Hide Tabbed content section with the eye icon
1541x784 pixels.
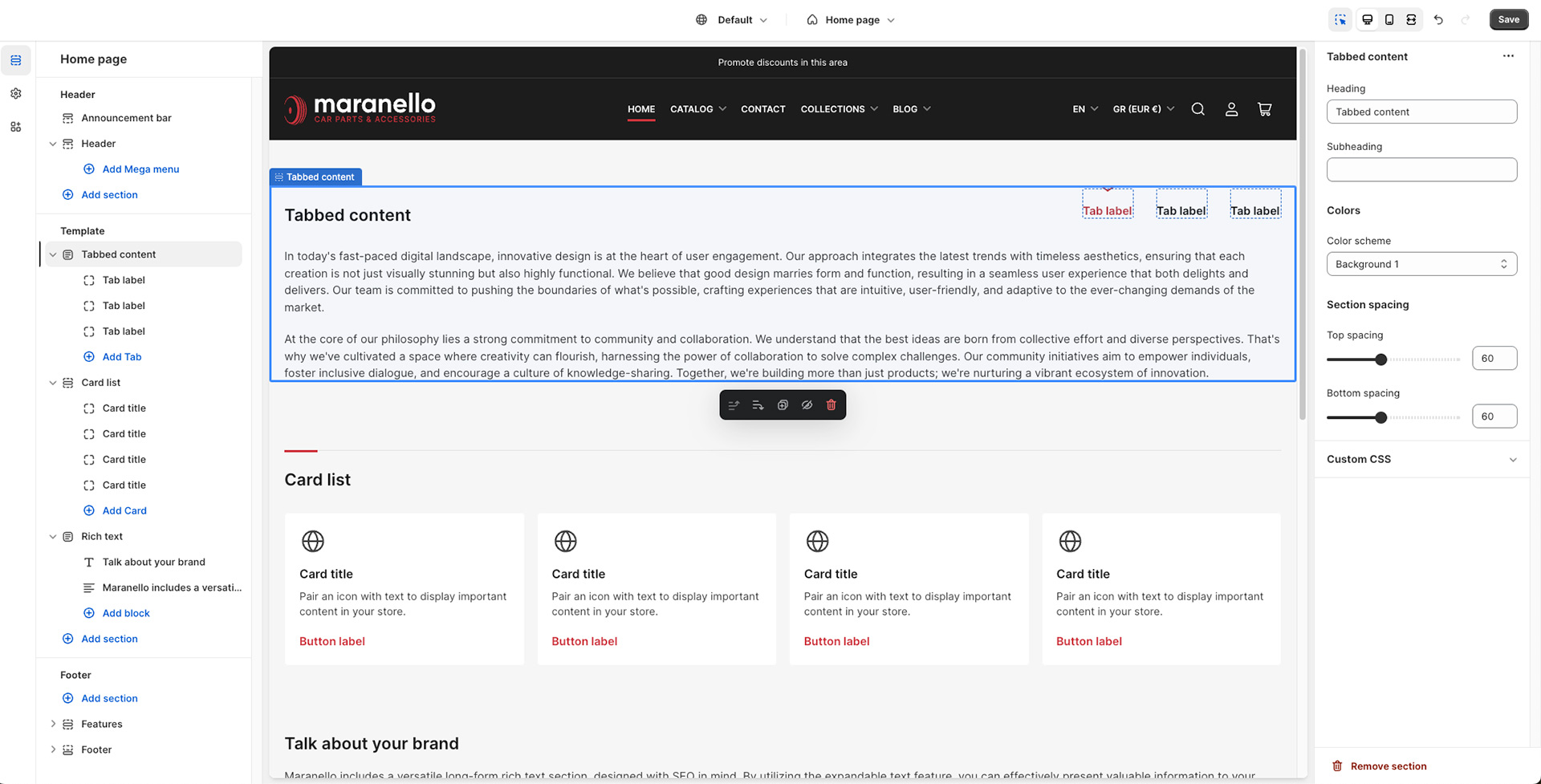(x=807, y=404)
